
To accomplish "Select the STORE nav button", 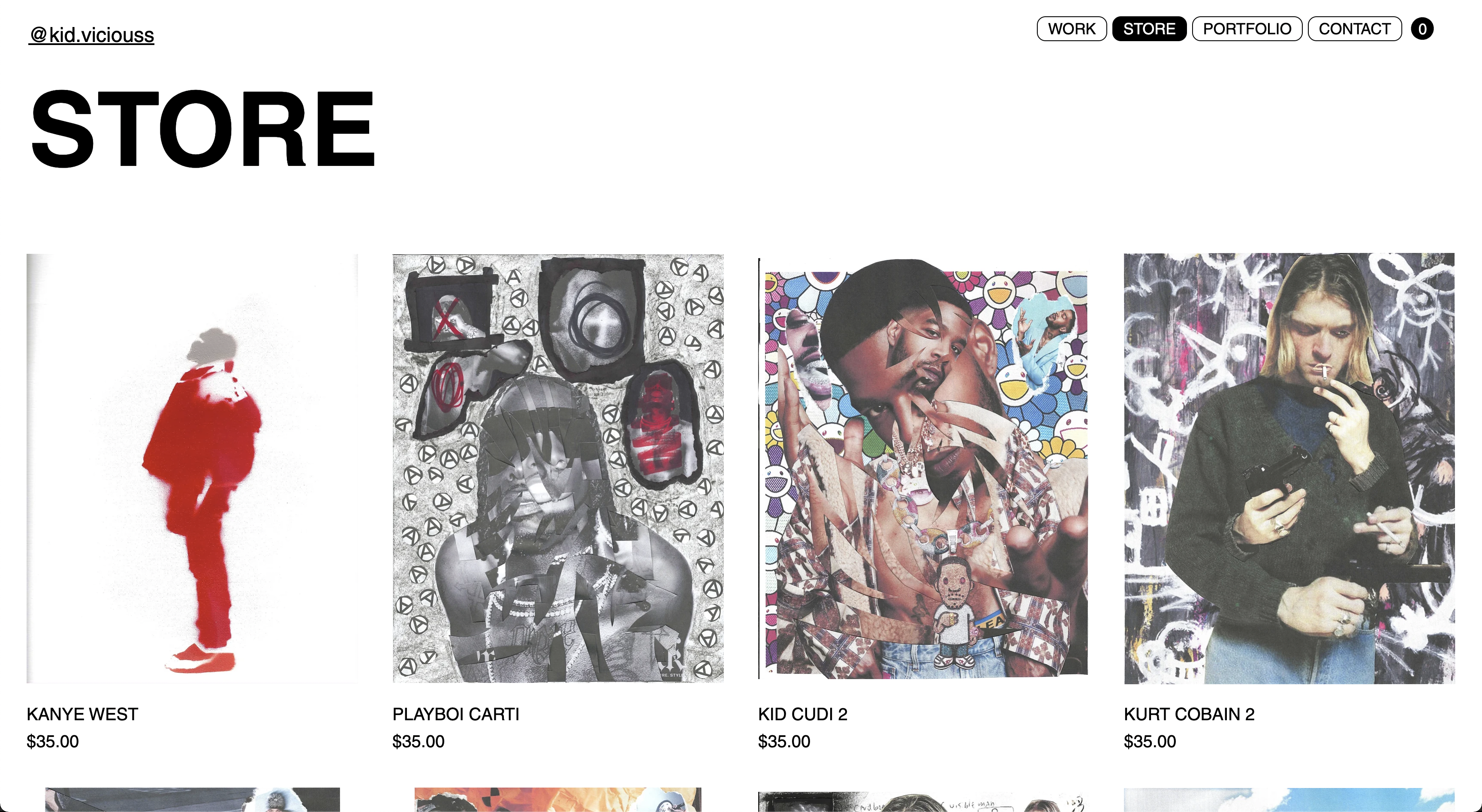I will 1149,29.
